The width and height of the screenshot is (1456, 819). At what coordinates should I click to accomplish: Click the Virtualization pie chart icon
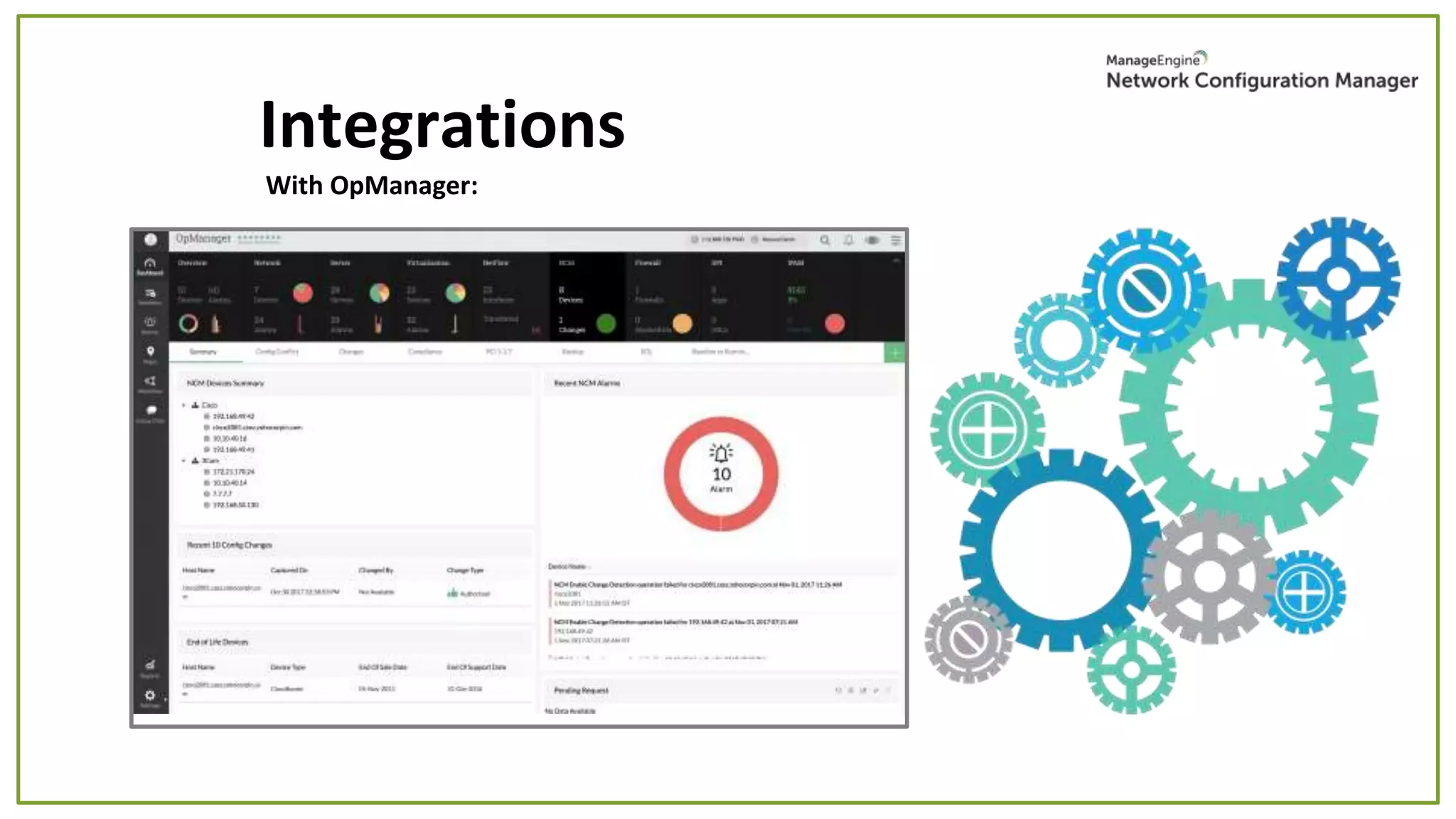456,293
